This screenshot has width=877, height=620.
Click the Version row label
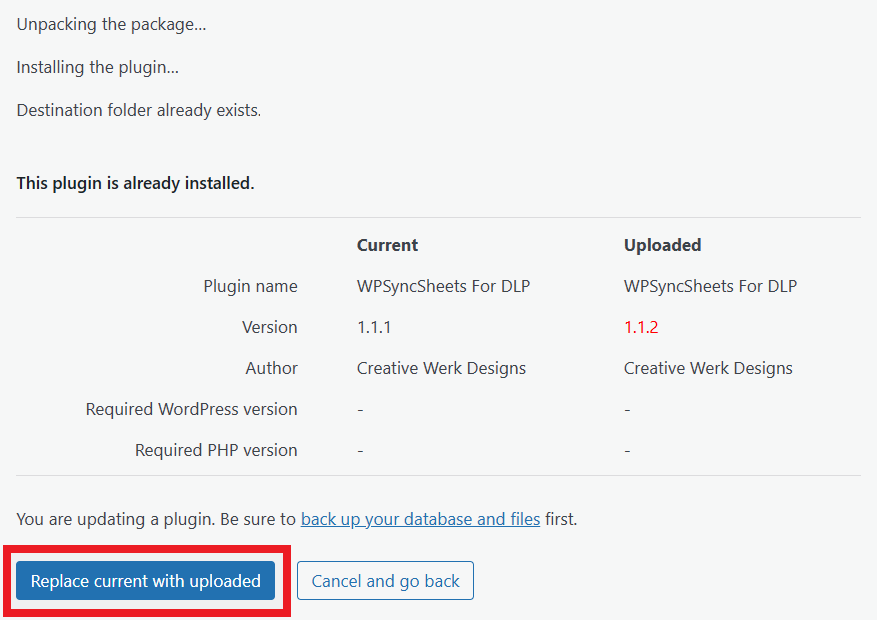click(270, 327)
